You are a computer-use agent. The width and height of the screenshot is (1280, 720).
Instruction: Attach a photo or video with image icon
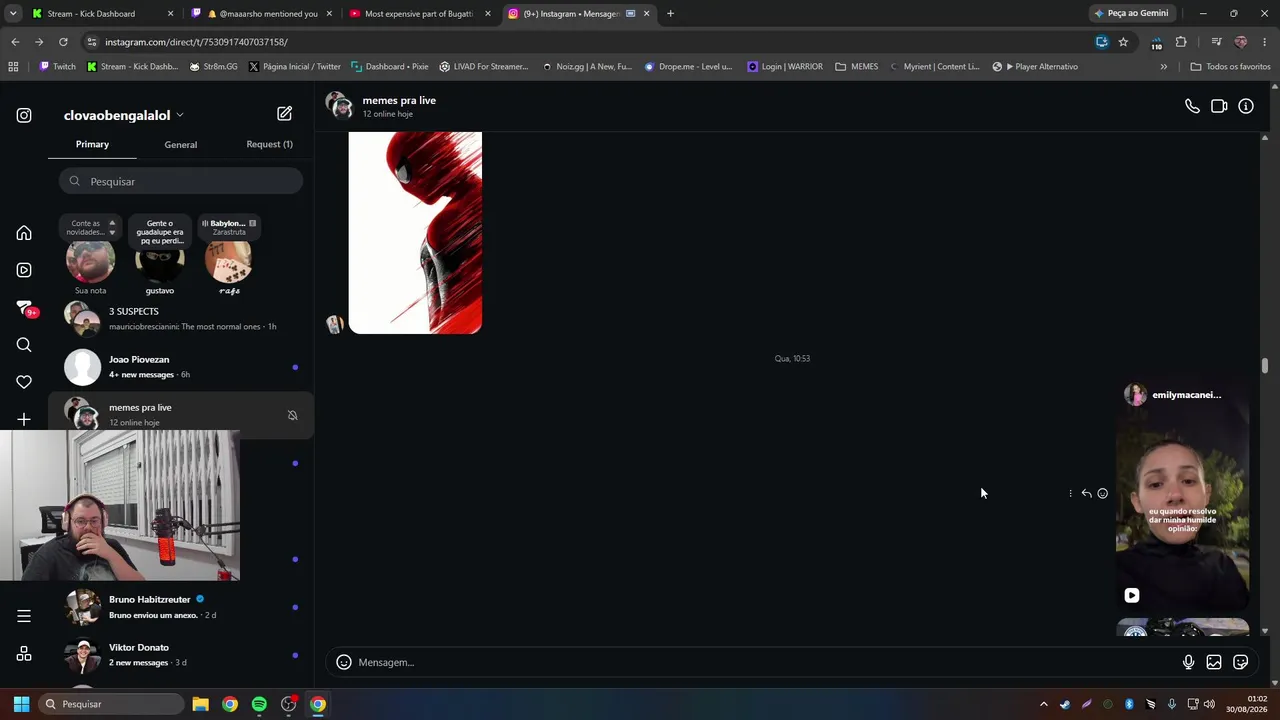(1214, 662)
